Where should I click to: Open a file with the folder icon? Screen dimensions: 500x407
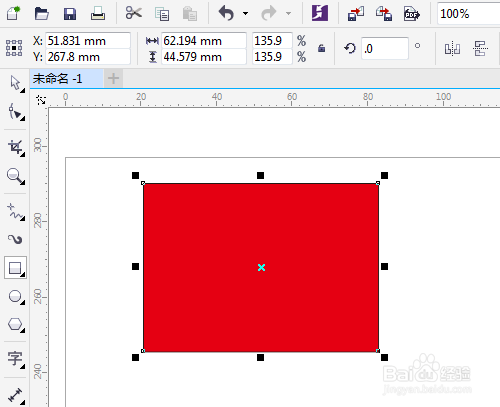42,14
